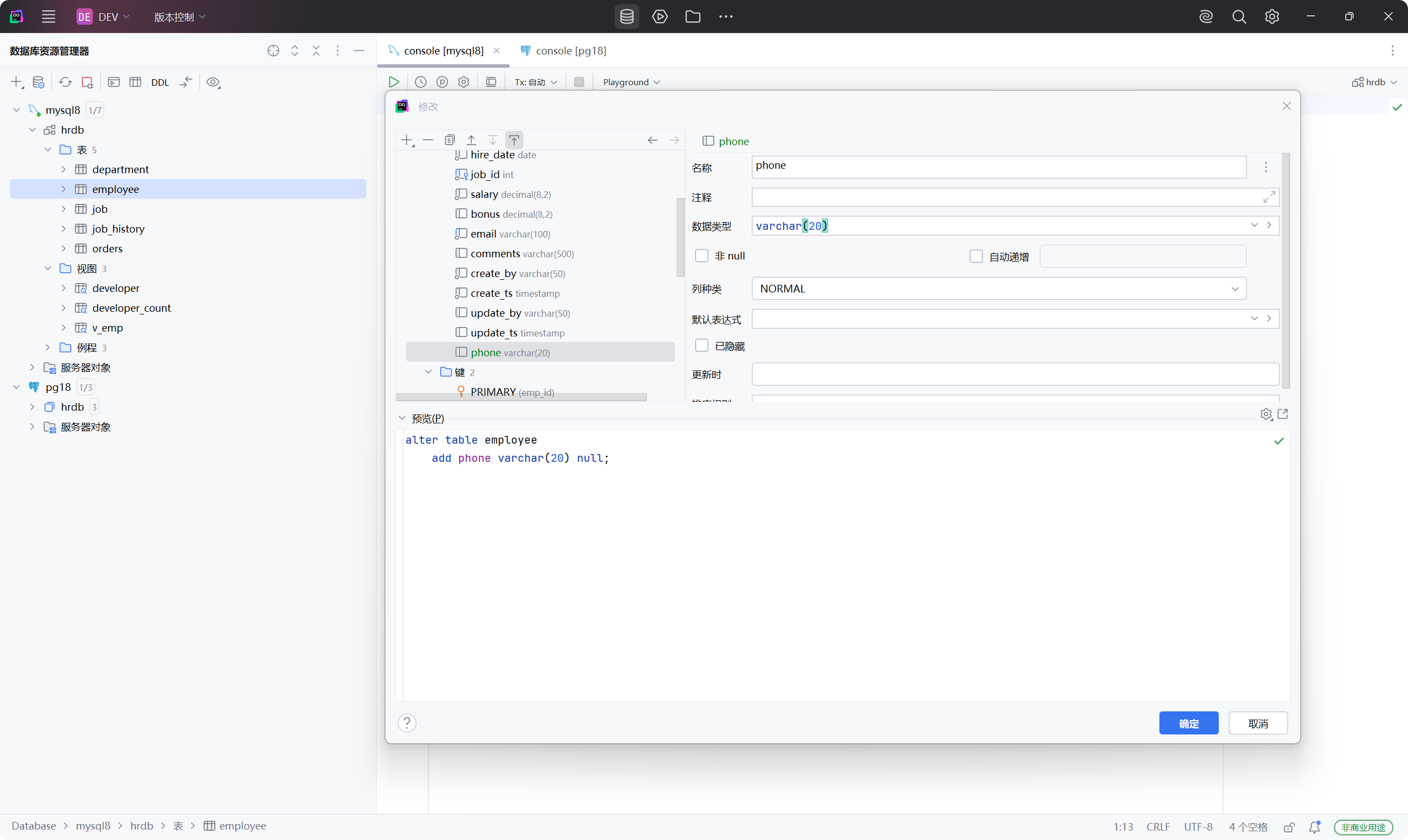
Task: Open the 版本控制 menu
Action: [x=179, y=17]
